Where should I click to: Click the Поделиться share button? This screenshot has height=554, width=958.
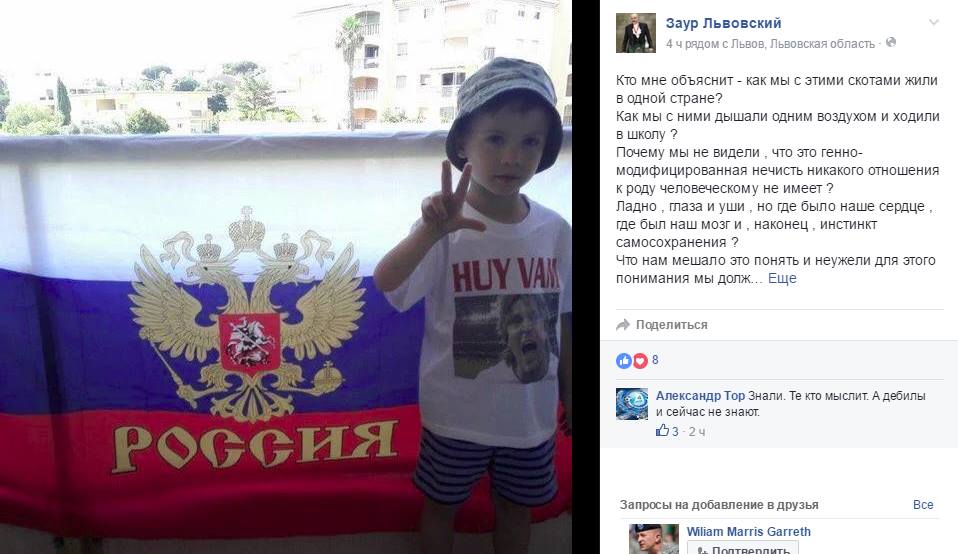[x=662, y=325]
